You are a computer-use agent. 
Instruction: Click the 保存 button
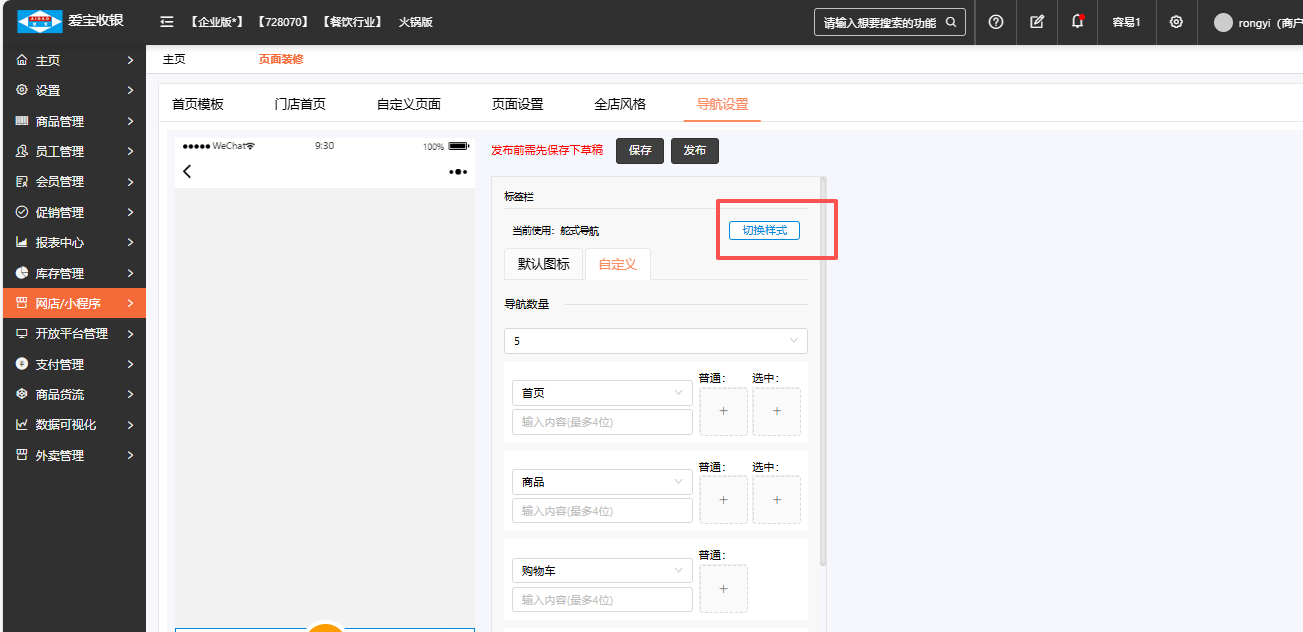click(640, 151)
